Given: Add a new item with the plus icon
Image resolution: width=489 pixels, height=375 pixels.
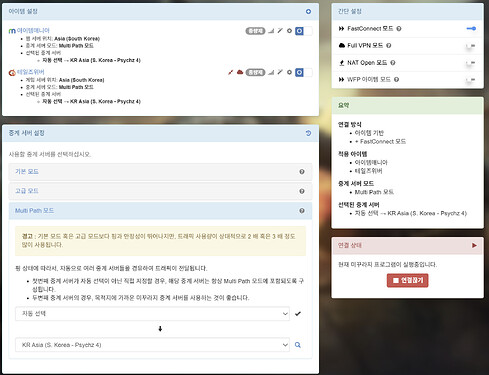Looking at the screenshot, I should 308,12.
